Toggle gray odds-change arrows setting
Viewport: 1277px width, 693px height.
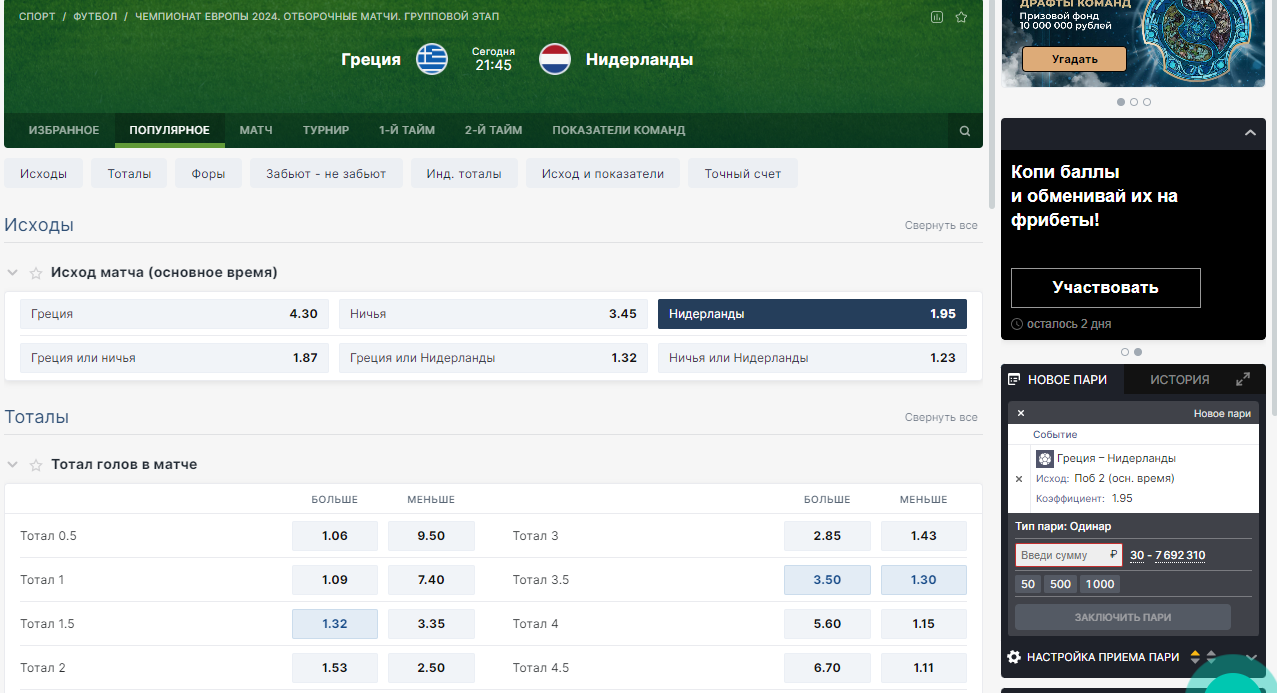coord(1211,657)
